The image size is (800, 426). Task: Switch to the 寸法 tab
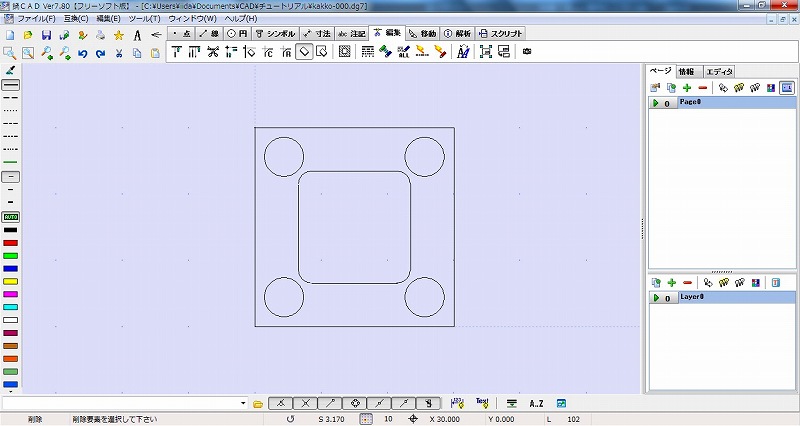316,34
